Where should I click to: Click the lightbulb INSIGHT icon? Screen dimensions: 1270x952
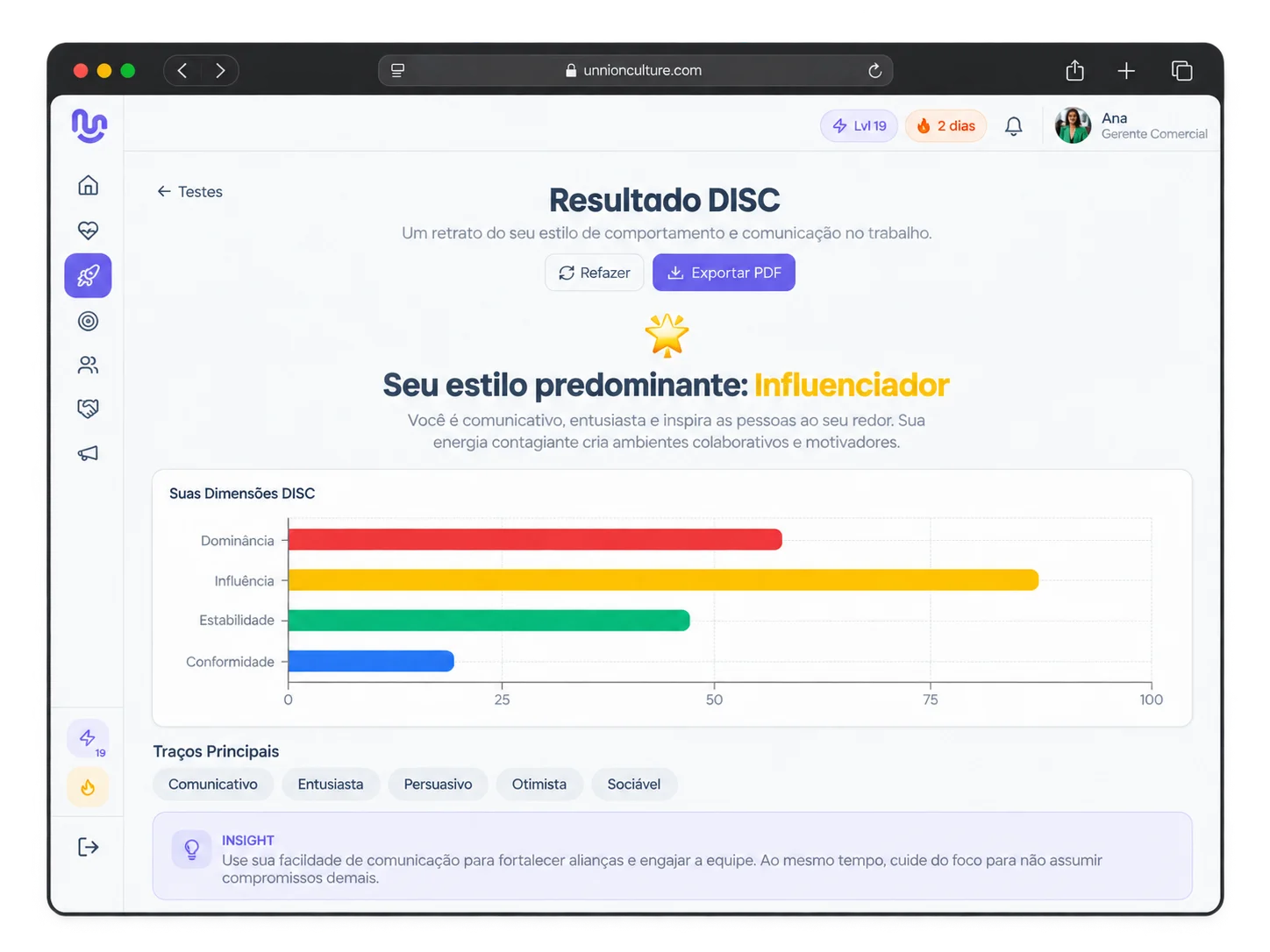(x=191, y=849)
